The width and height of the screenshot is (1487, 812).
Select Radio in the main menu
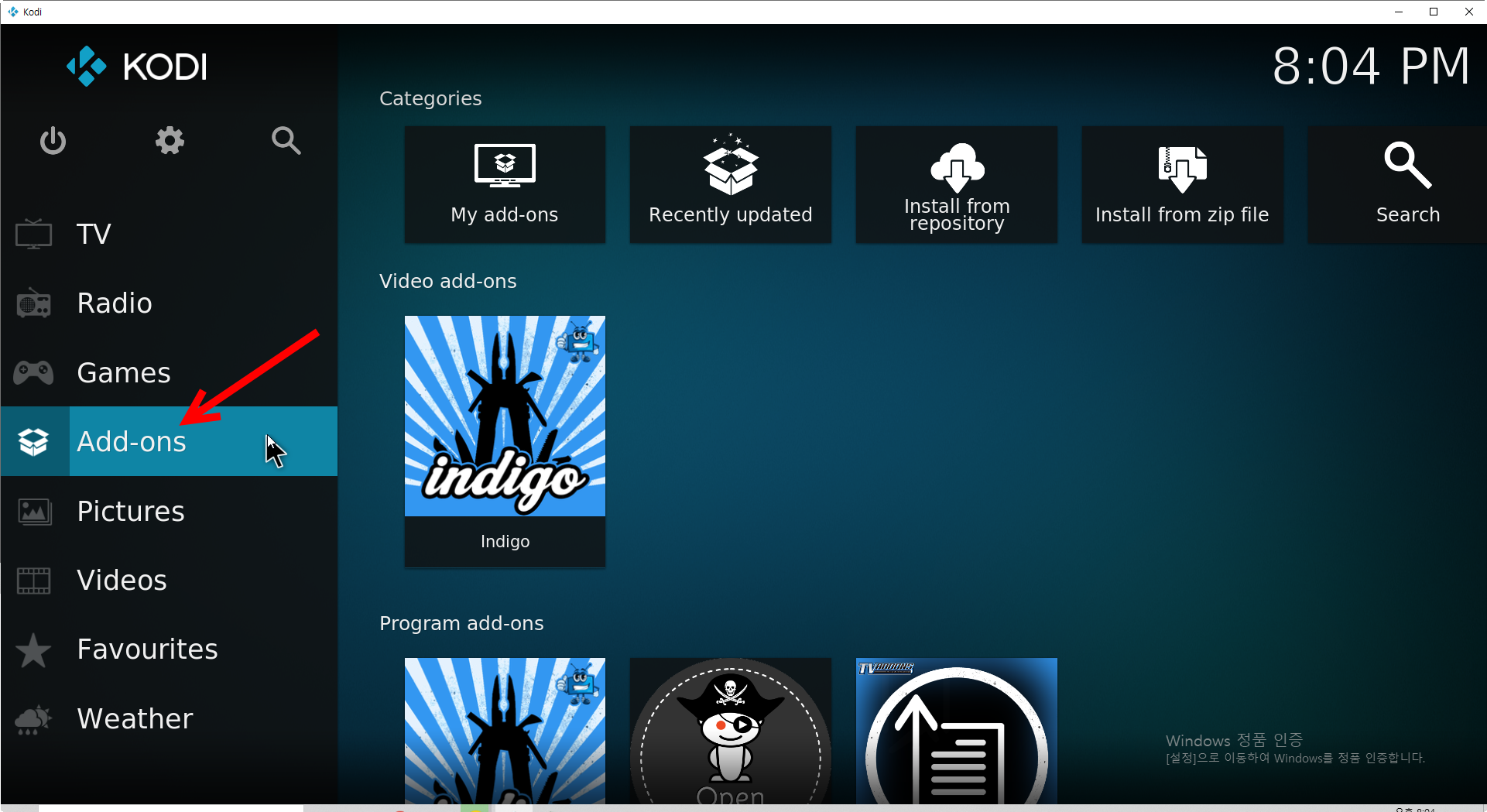point(170,303)
